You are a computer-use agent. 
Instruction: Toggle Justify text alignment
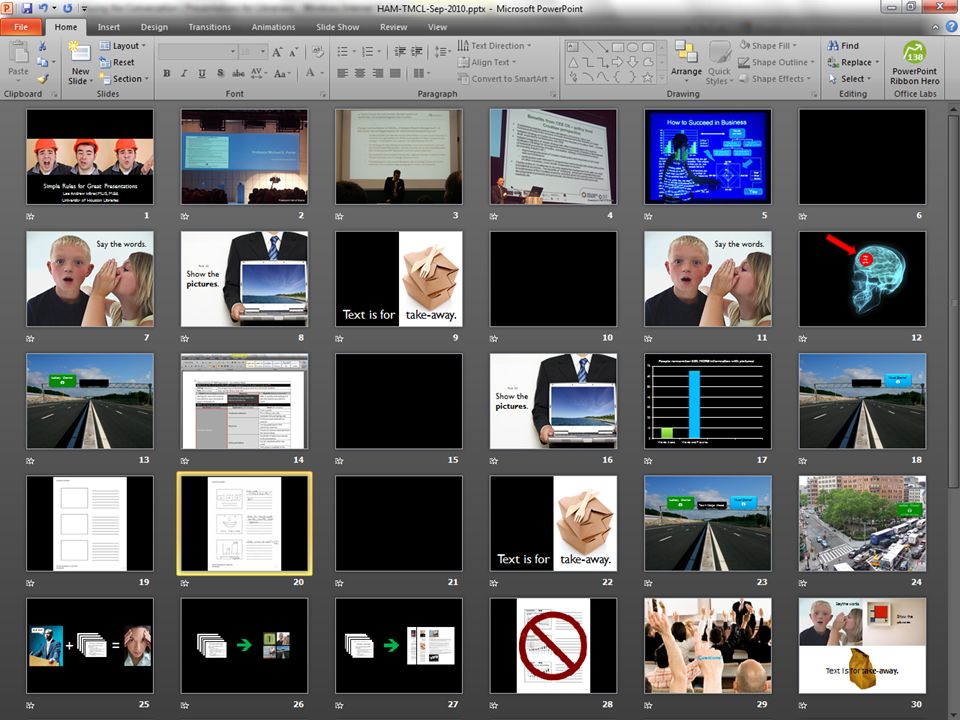pos(396,73)
